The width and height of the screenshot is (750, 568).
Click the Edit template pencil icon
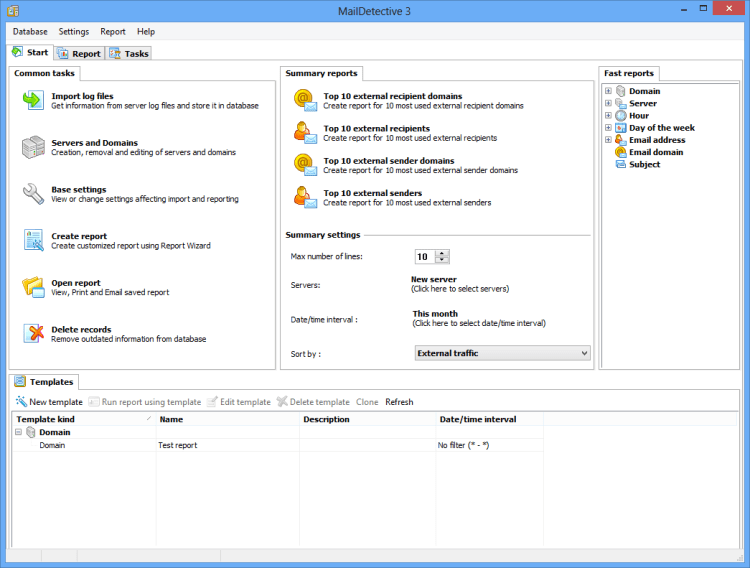click(212, 401)
